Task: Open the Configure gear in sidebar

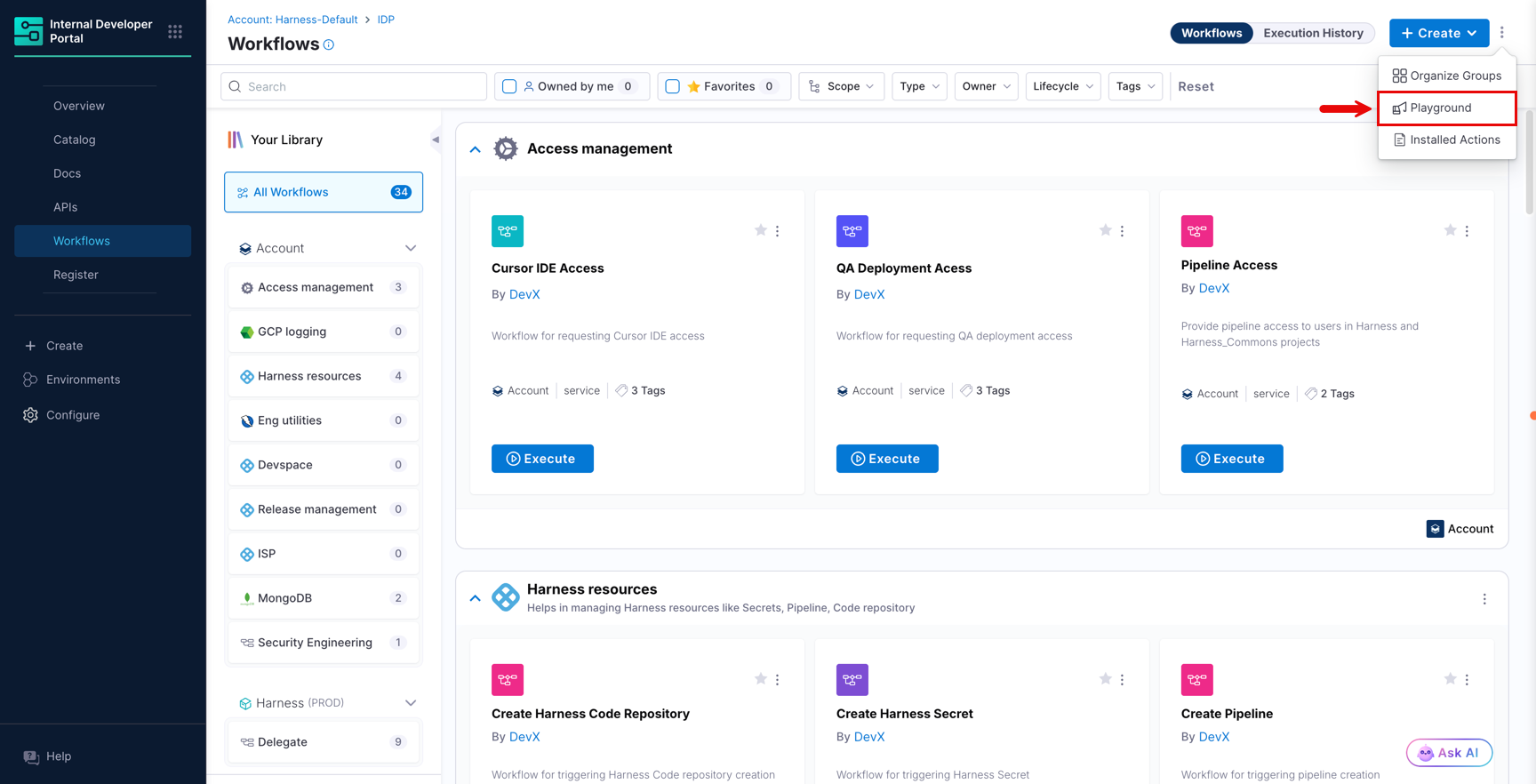Action: (x=31, y=415)
